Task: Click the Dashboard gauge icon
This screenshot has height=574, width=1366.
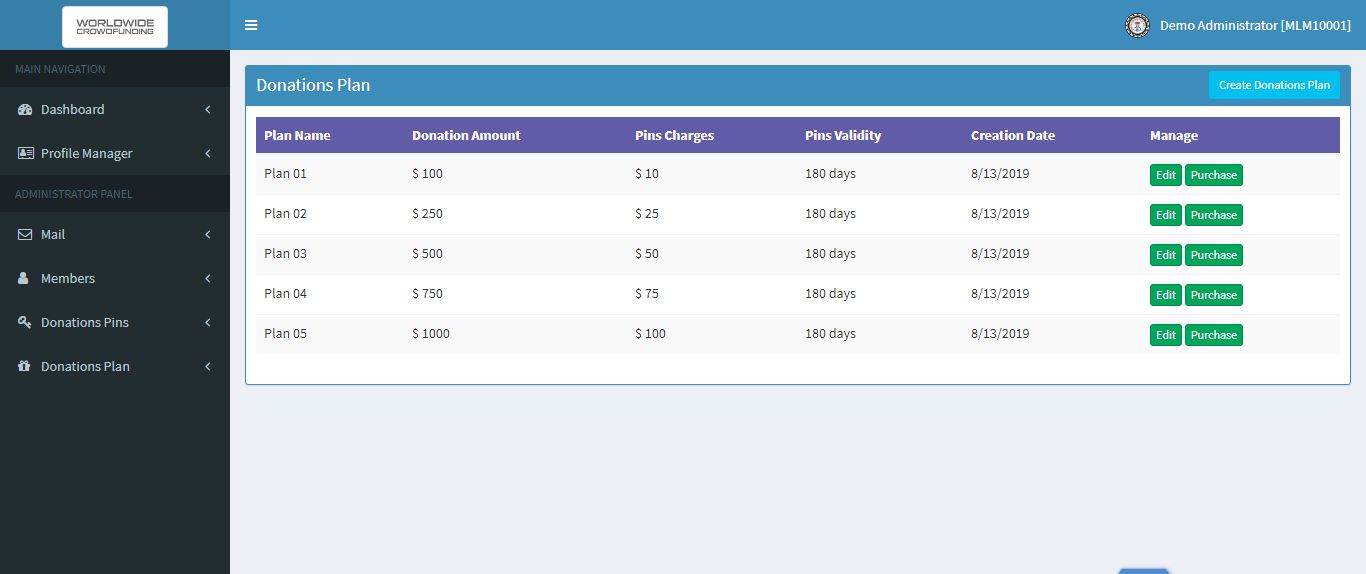Action: click(x=25, y=109)
